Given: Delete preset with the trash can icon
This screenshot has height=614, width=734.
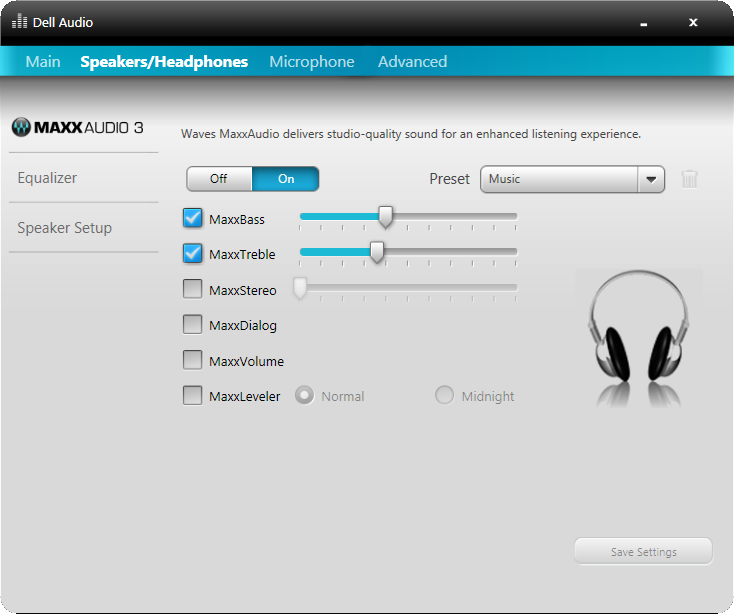Looking at the screenshot, I should pyautogui.click(x=689, y=179).
